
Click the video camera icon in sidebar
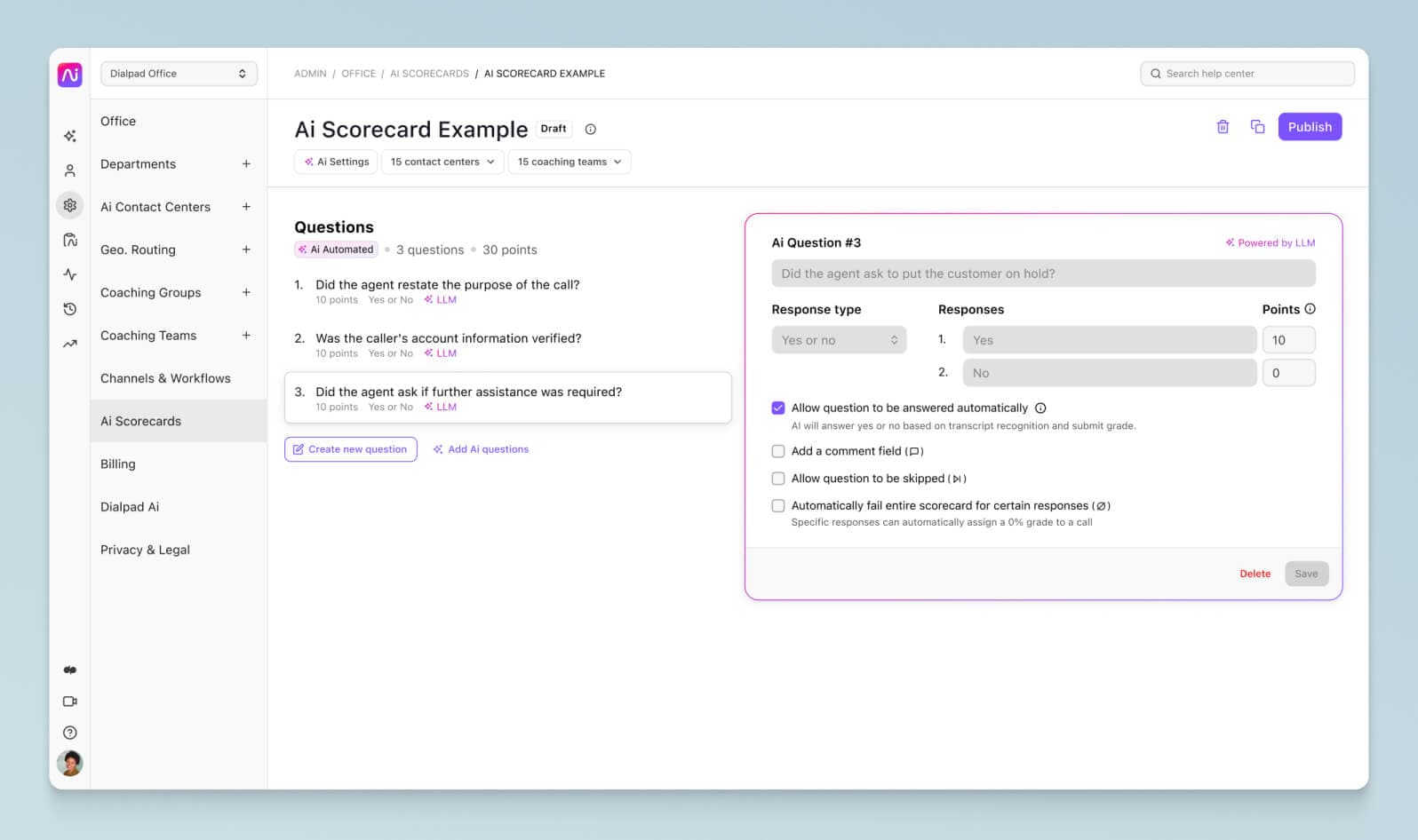[70, 701]
